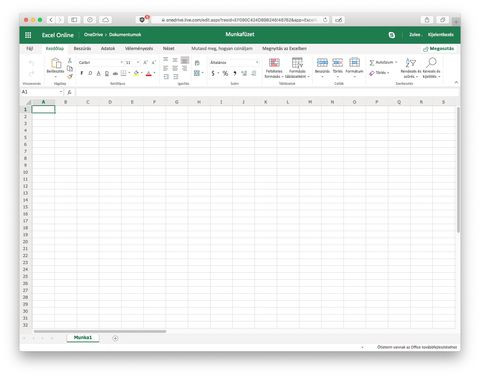Image resolution: width=480 pixels, height=377 pixels.
Task: Toggle bottom align button
Action: click(185, 60)
